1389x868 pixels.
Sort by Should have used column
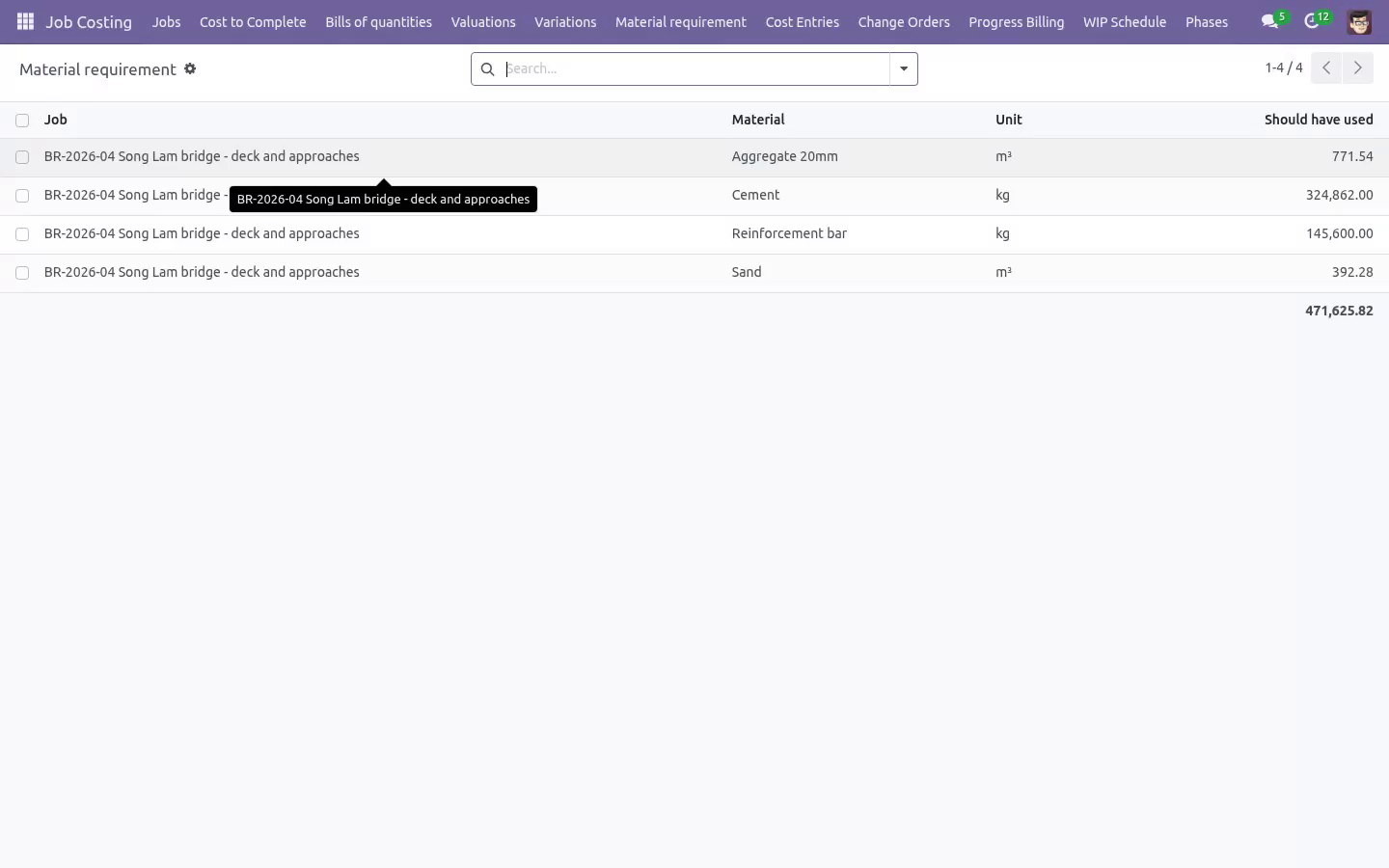[x=1319, y=120]
